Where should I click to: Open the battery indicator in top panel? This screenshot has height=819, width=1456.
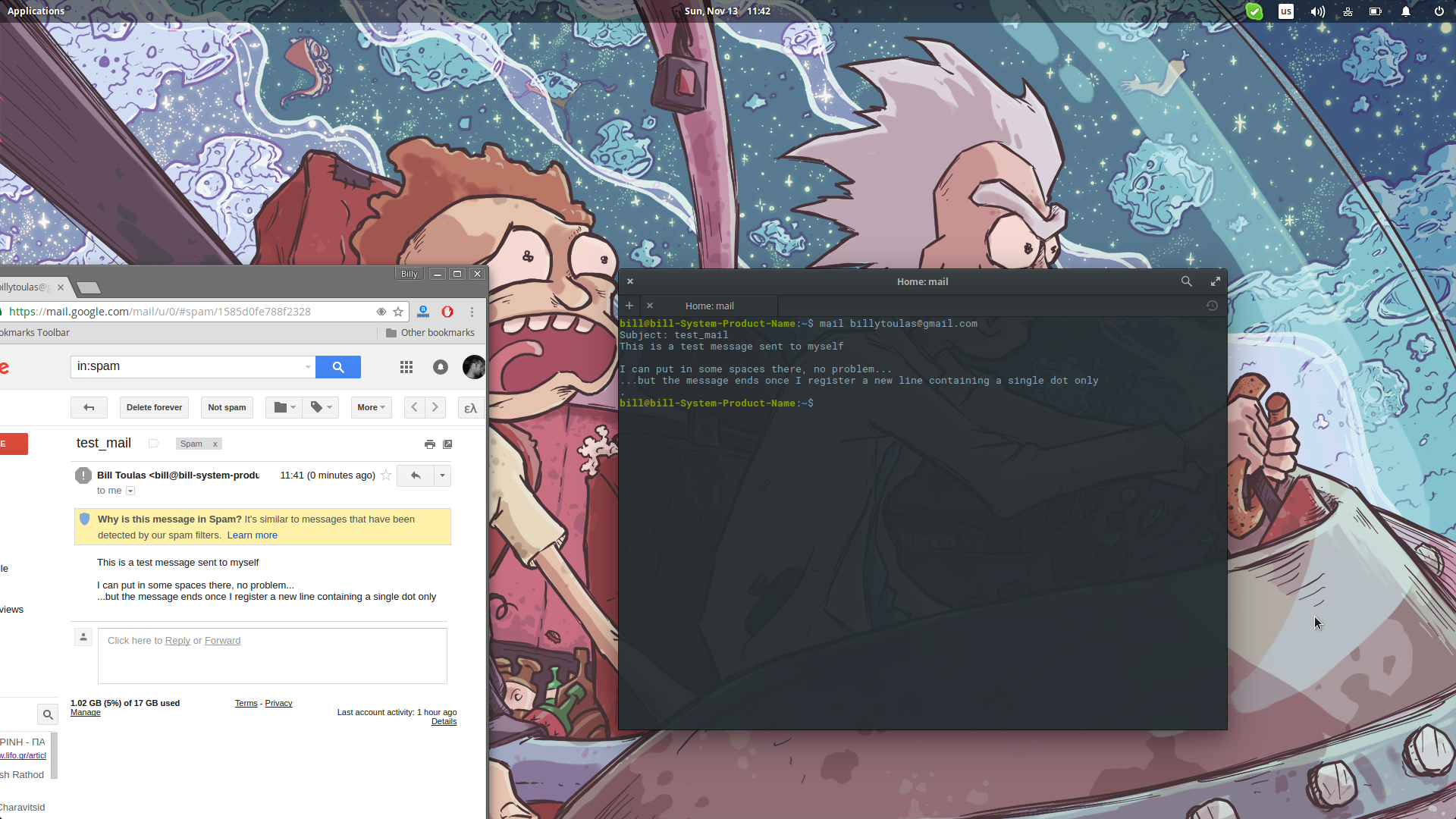click(1375, 11)
